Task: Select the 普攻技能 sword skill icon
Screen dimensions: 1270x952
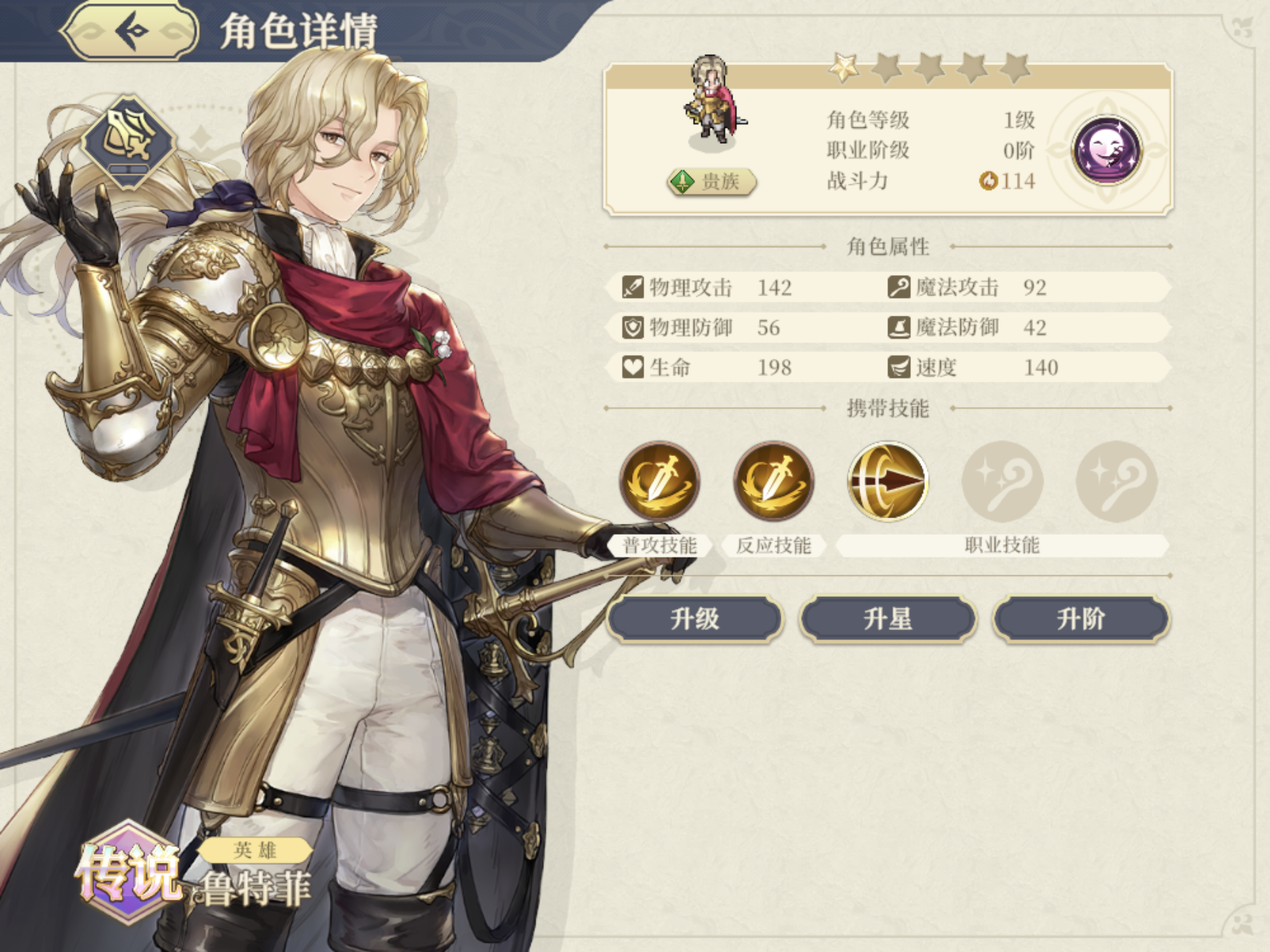Action: (x=660, y=481)
